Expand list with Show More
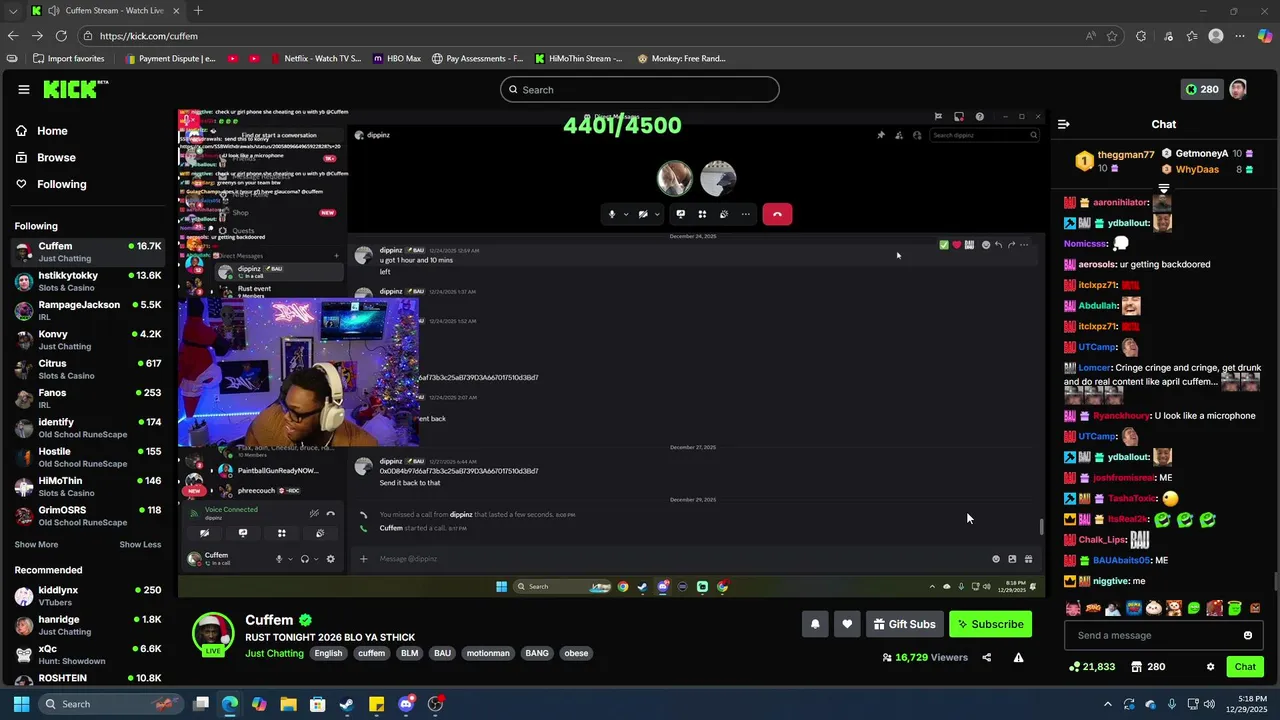 tap(36, 545)
